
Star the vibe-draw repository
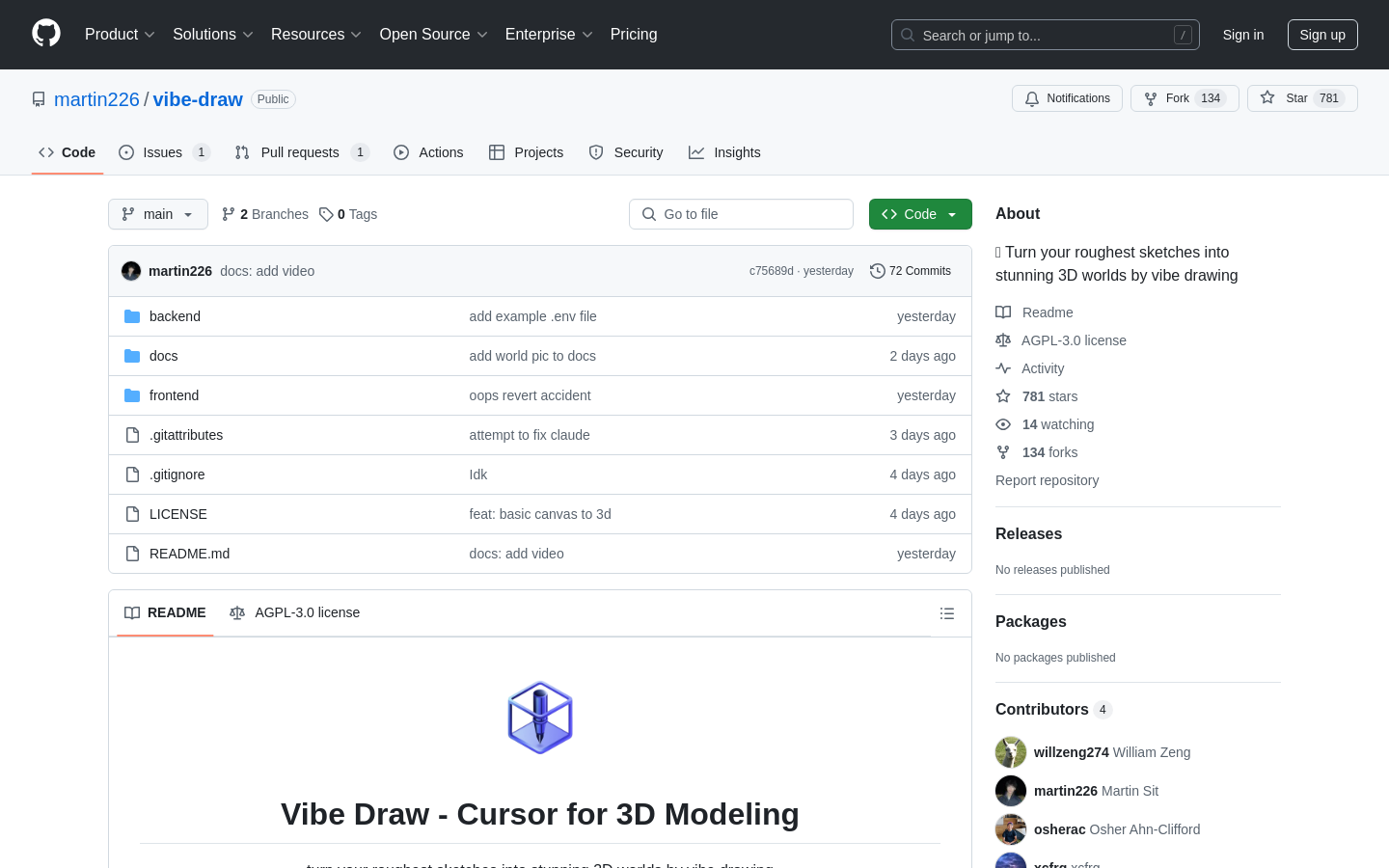coord(1302,98)
